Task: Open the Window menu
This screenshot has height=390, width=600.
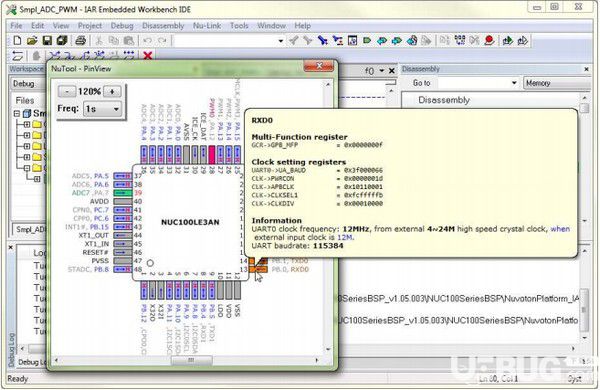Action: click(271, 26)
